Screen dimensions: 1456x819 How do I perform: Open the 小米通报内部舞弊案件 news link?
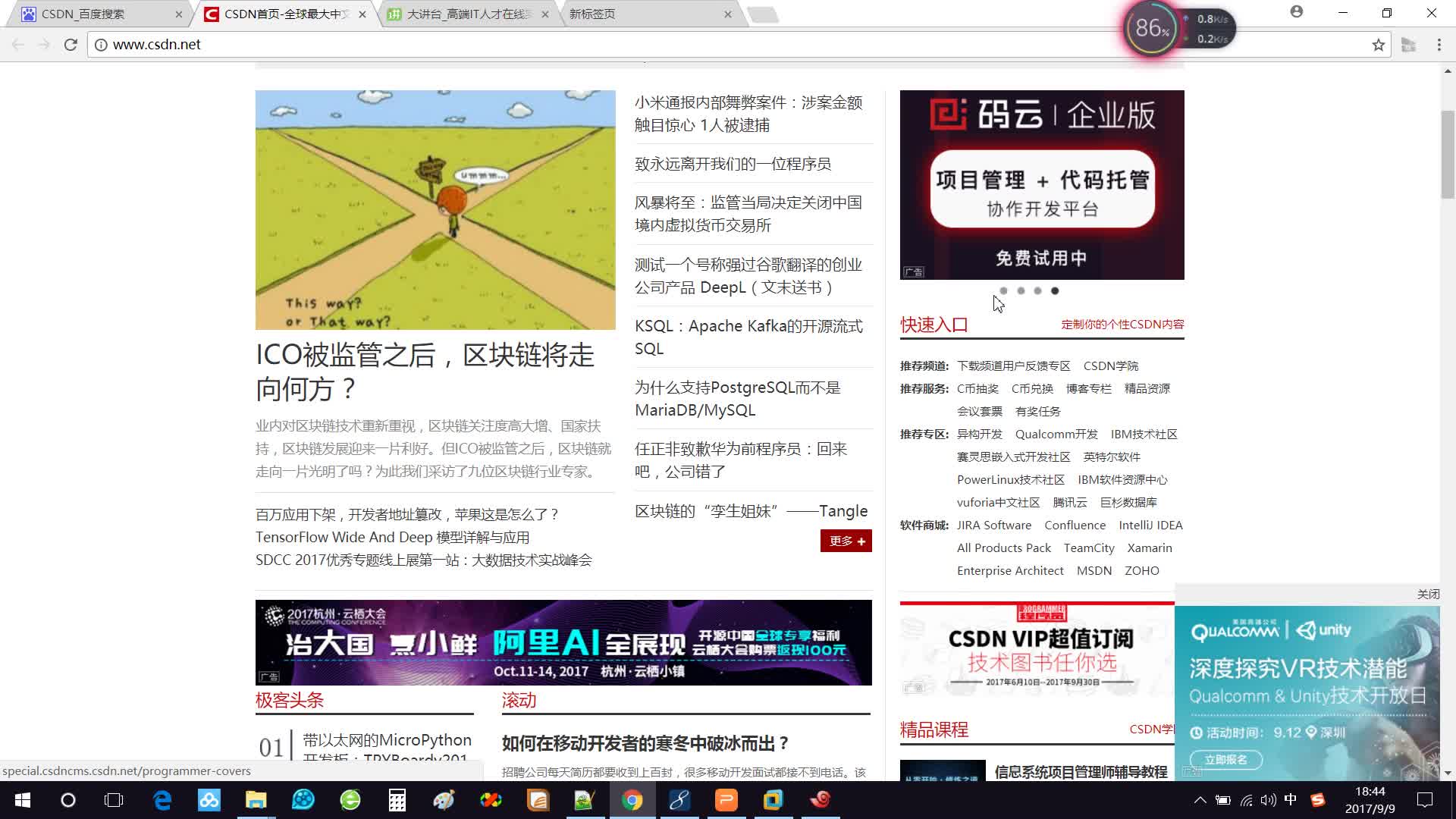[x=748, y=114]
